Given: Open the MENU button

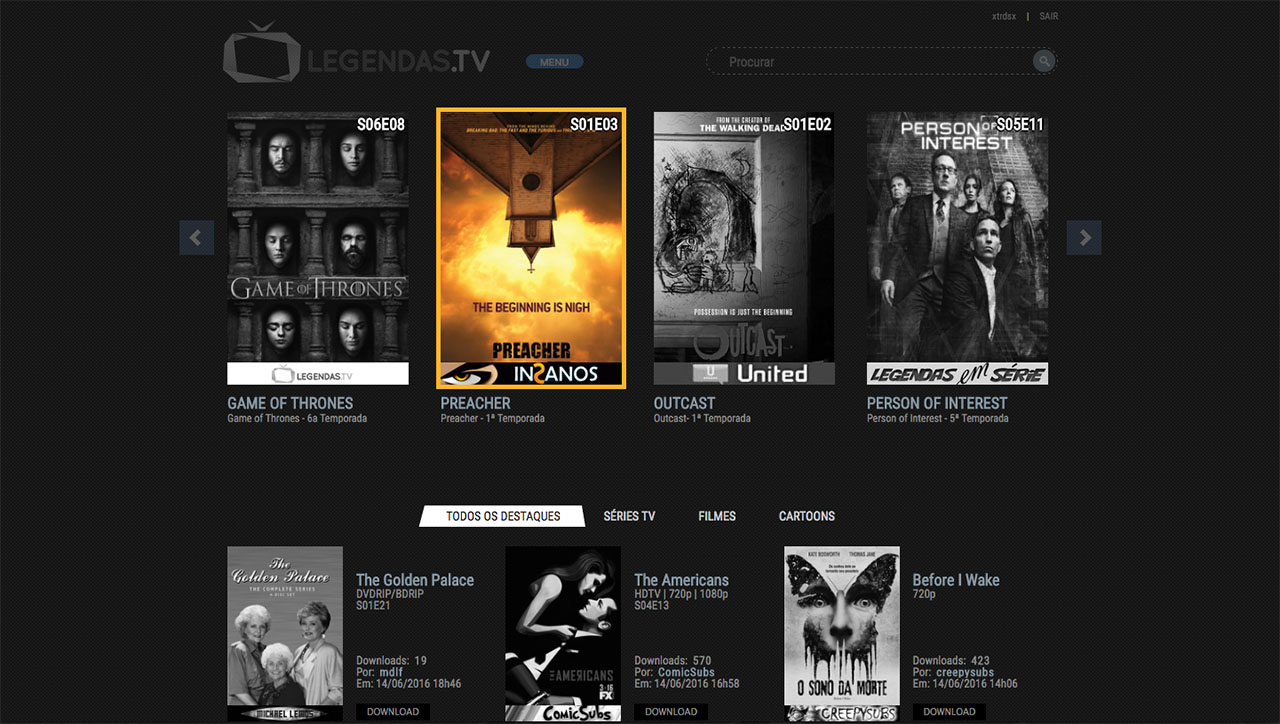Looking at the screenshot, I should click(554, 62).
